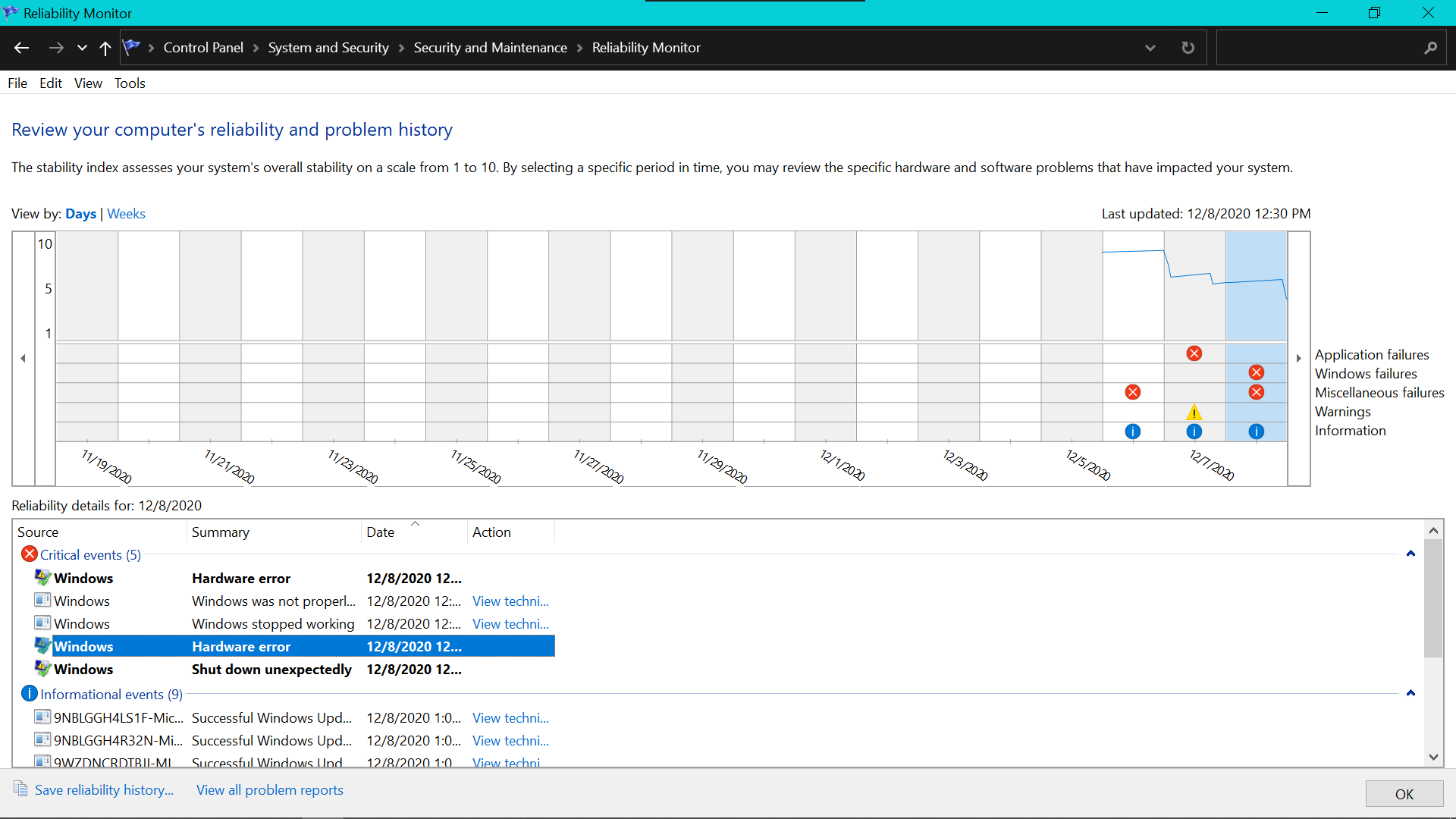Click miscellaneous failure icon on 12/6/2020
Viewport: 1456px width, 819px height.
coord(1133,392)
